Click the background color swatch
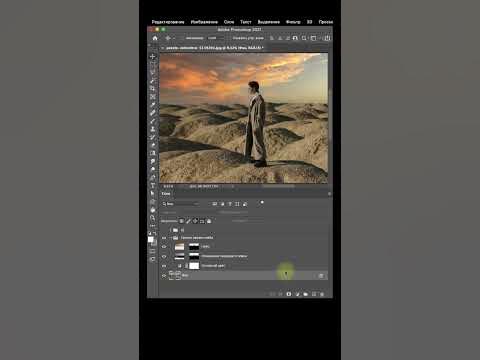 [x=154, y=243]
